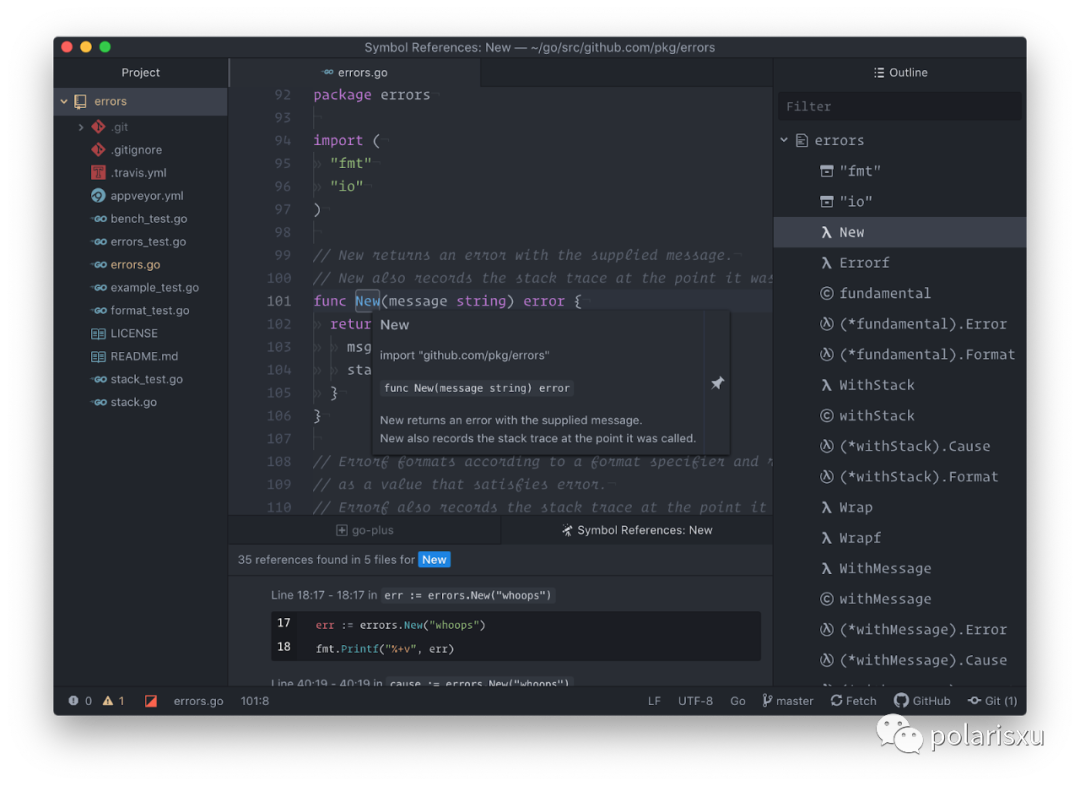
Task: Click the master branch indicator
Action: click(788, 701)
